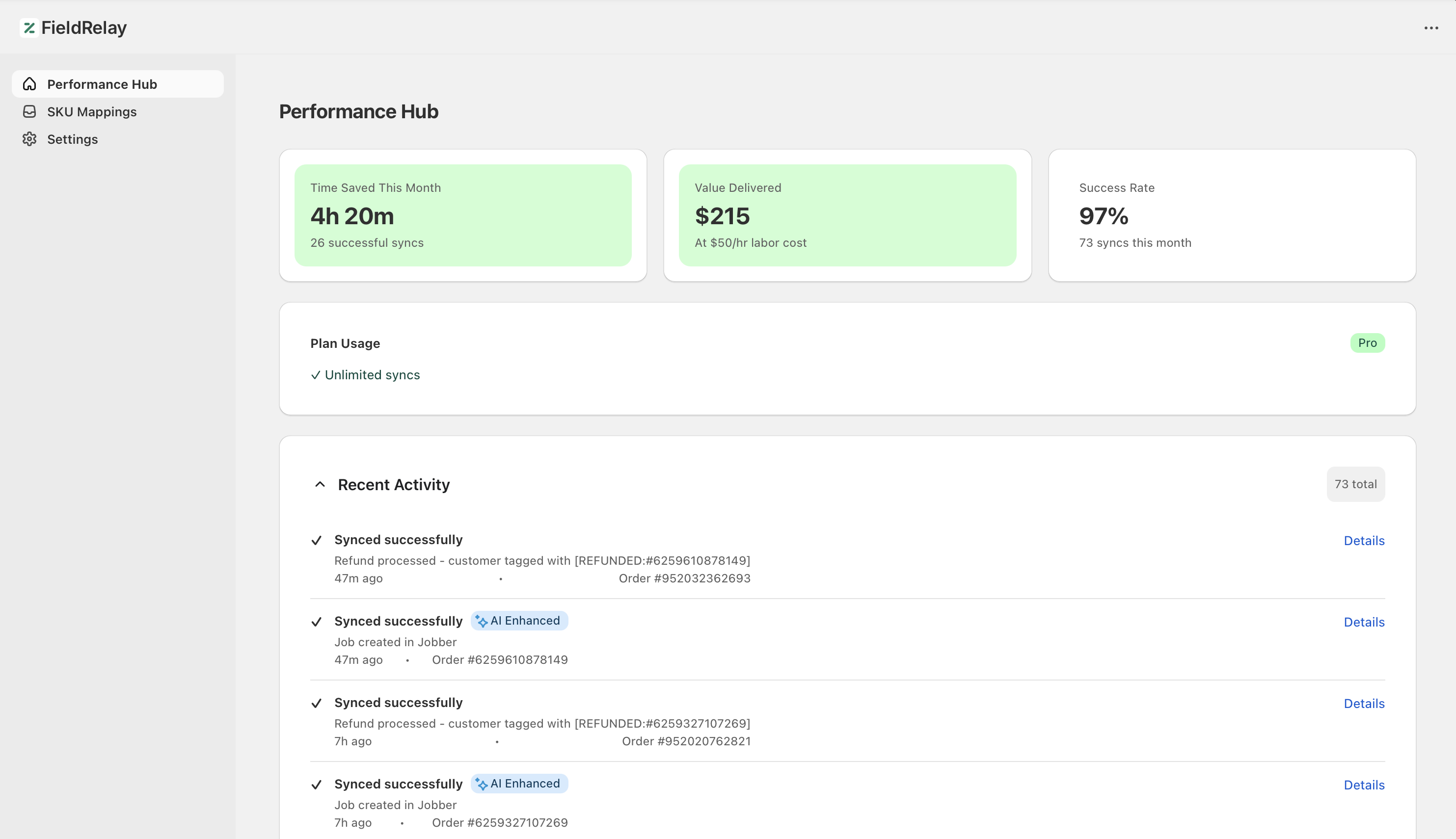
Task: Click the Time Saved This Month card
Action: 462,215
